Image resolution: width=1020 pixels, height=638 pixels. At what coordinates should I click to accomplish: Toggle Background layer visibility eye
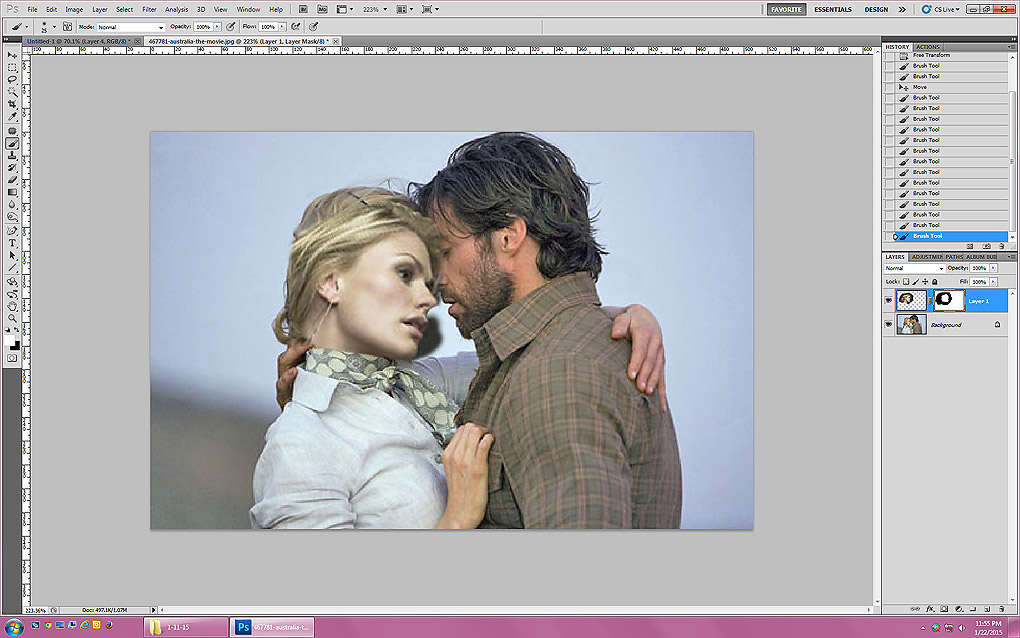(x=888, y=325)
